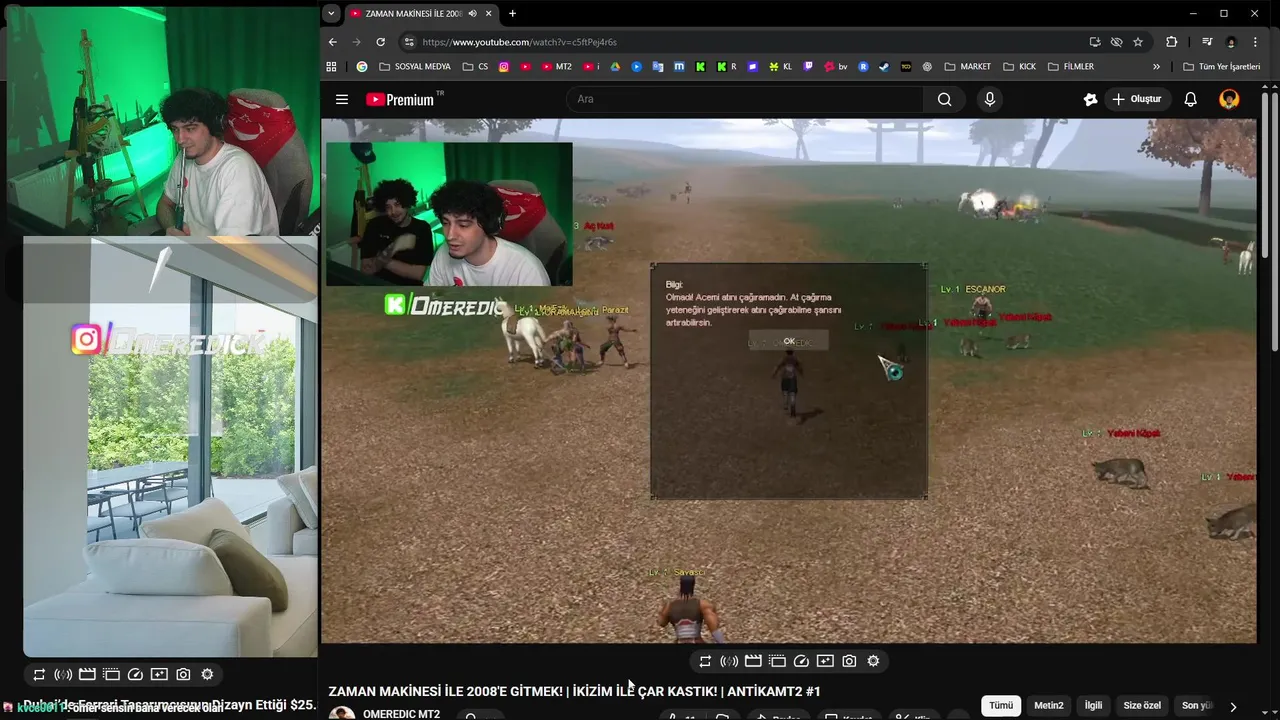Click speedometer icon in left stream panel toolbar

click(x=135, y=675)
